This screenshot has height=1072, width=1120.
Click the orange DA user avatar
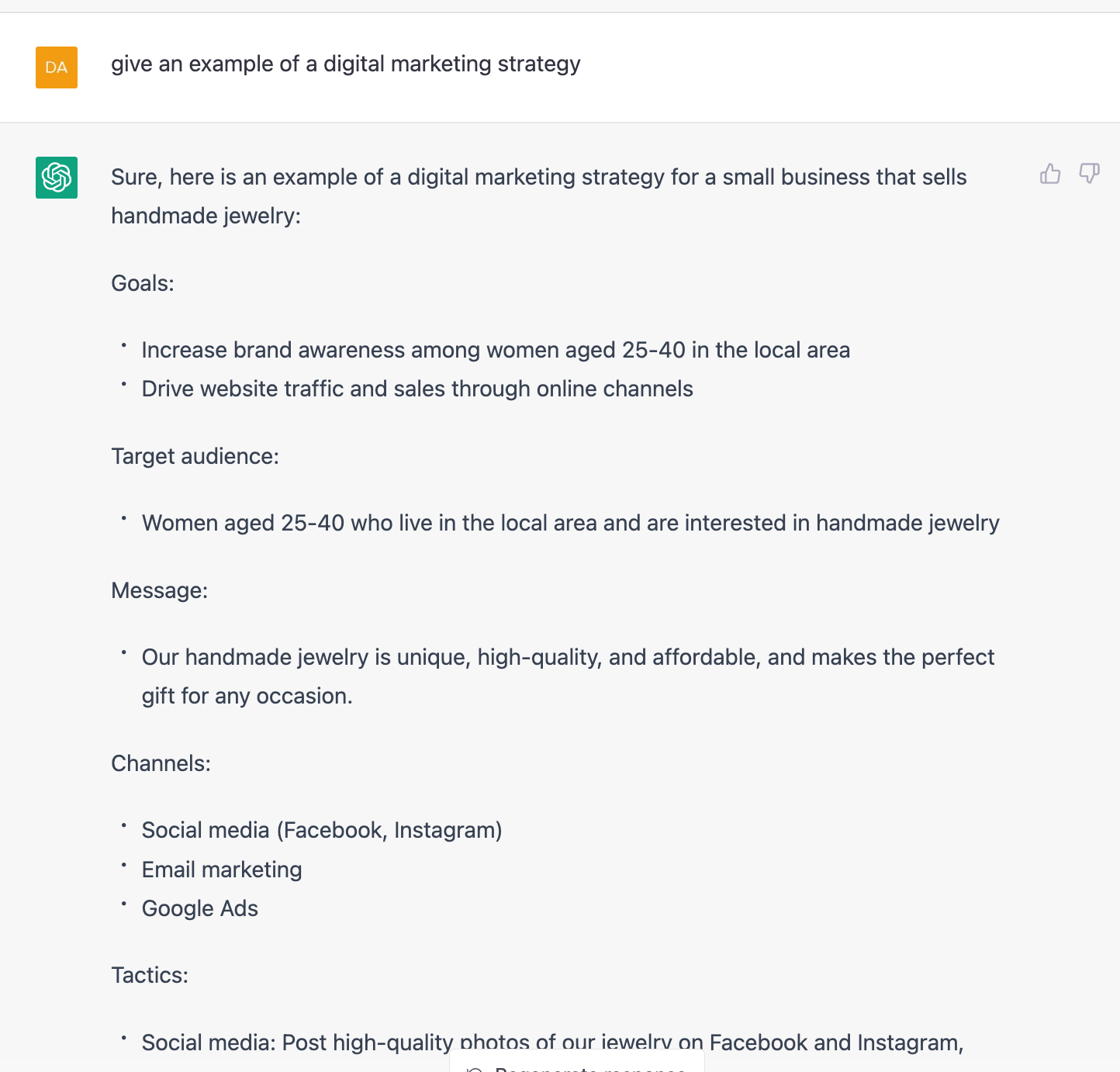click(x=57, y=67)
